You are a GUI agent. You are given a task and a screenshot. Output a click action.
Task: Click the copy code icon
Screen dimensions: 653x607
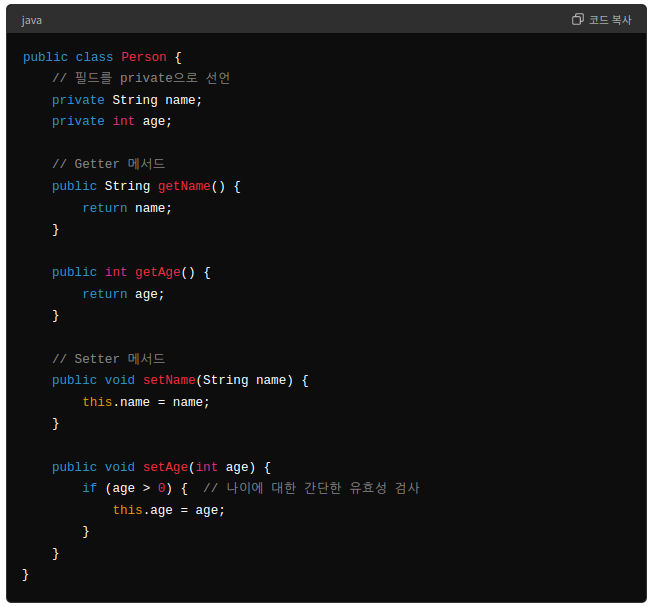pos(577,19)
